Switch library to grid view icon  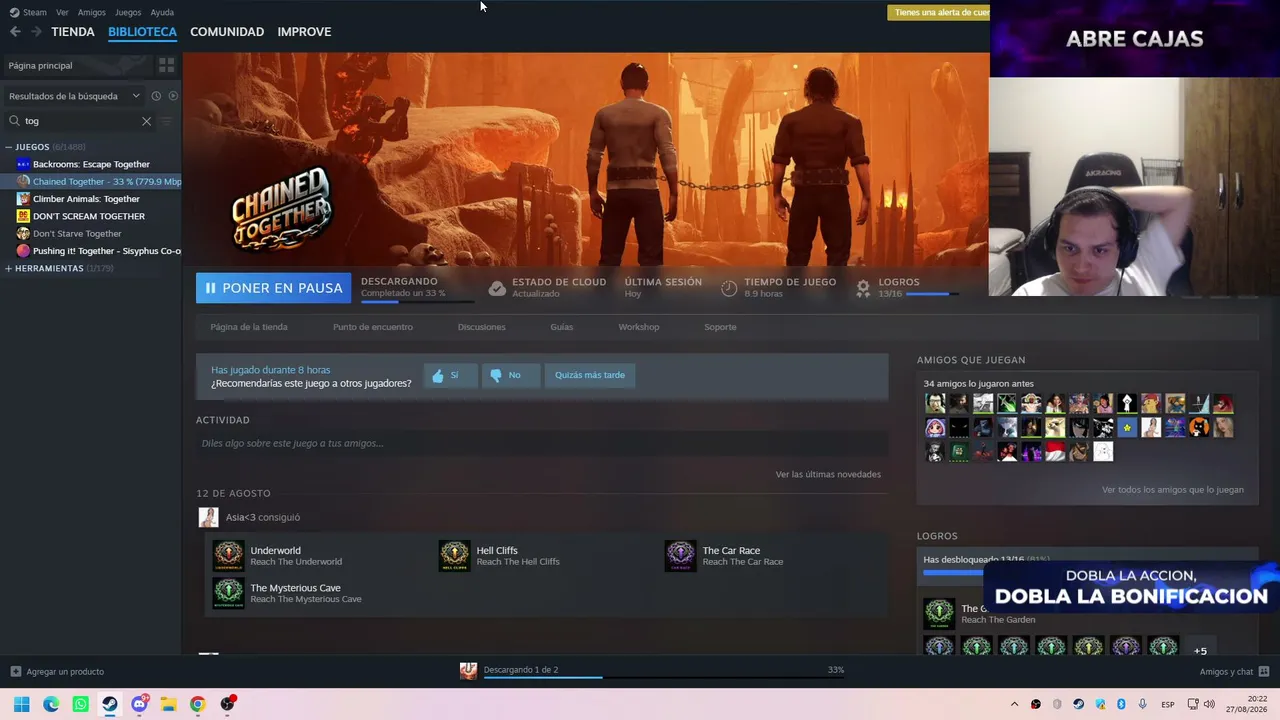[166, 65]
